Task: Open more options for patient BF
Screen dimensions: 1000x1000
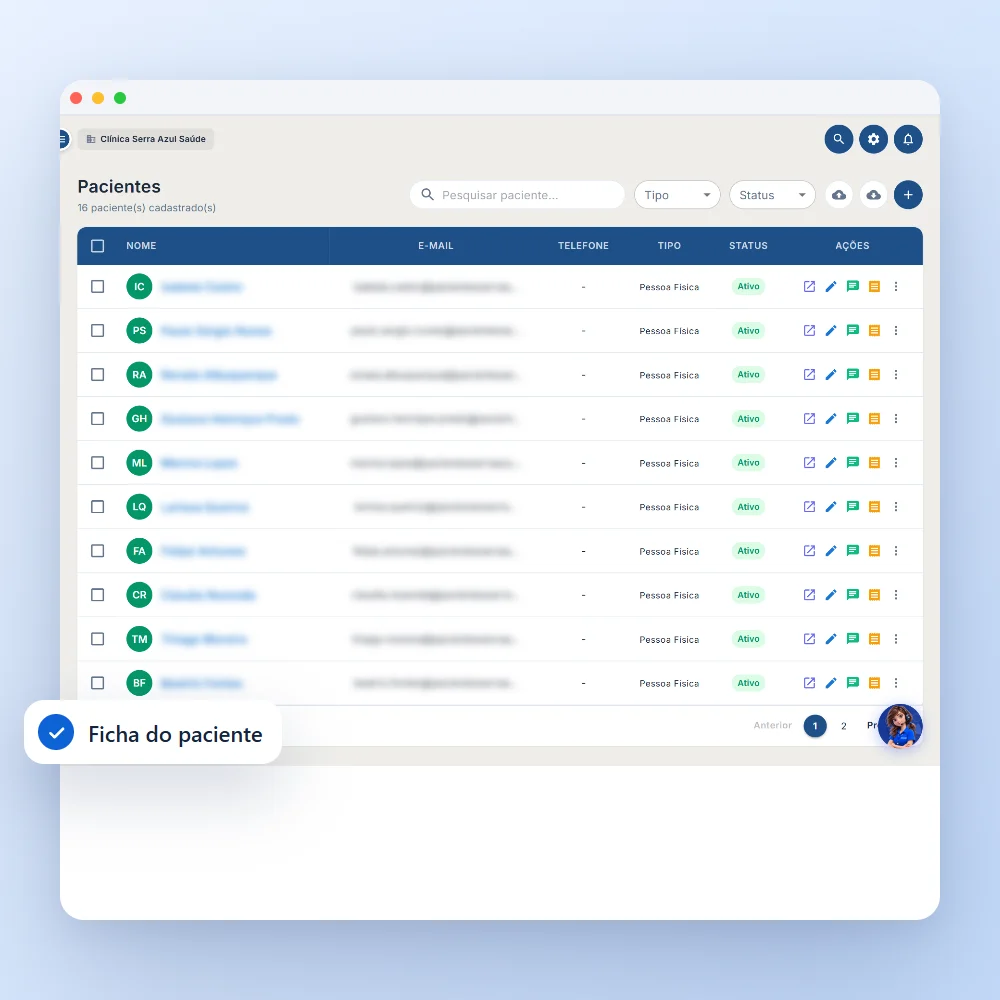Action: pos(896,683)
